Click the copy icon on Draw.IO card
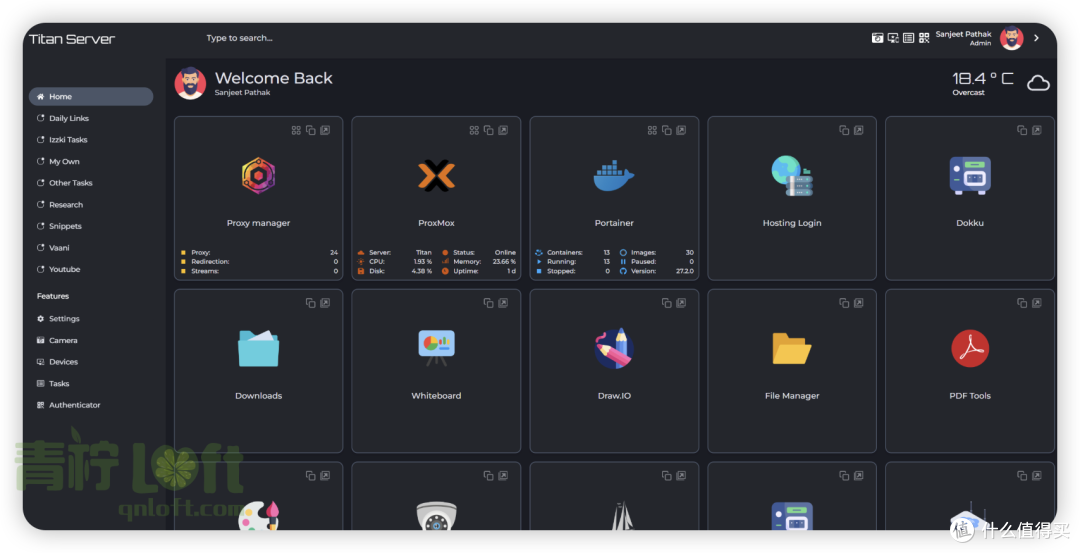The image size is (1080, 553). point(667,303)
